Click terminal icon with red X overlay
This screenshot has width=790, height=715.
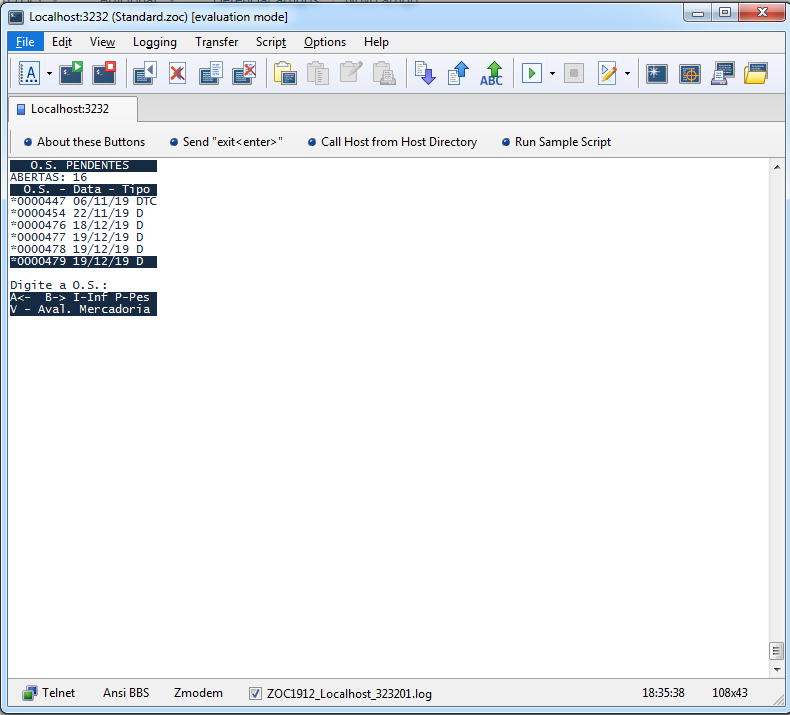(244, 74)
